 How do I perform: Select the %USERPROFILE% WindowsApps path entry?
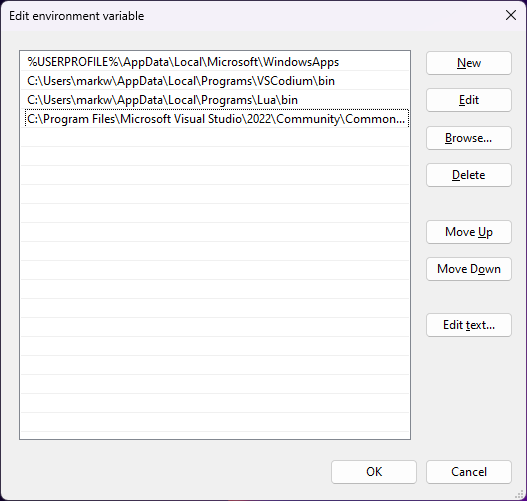pos(215,62)
